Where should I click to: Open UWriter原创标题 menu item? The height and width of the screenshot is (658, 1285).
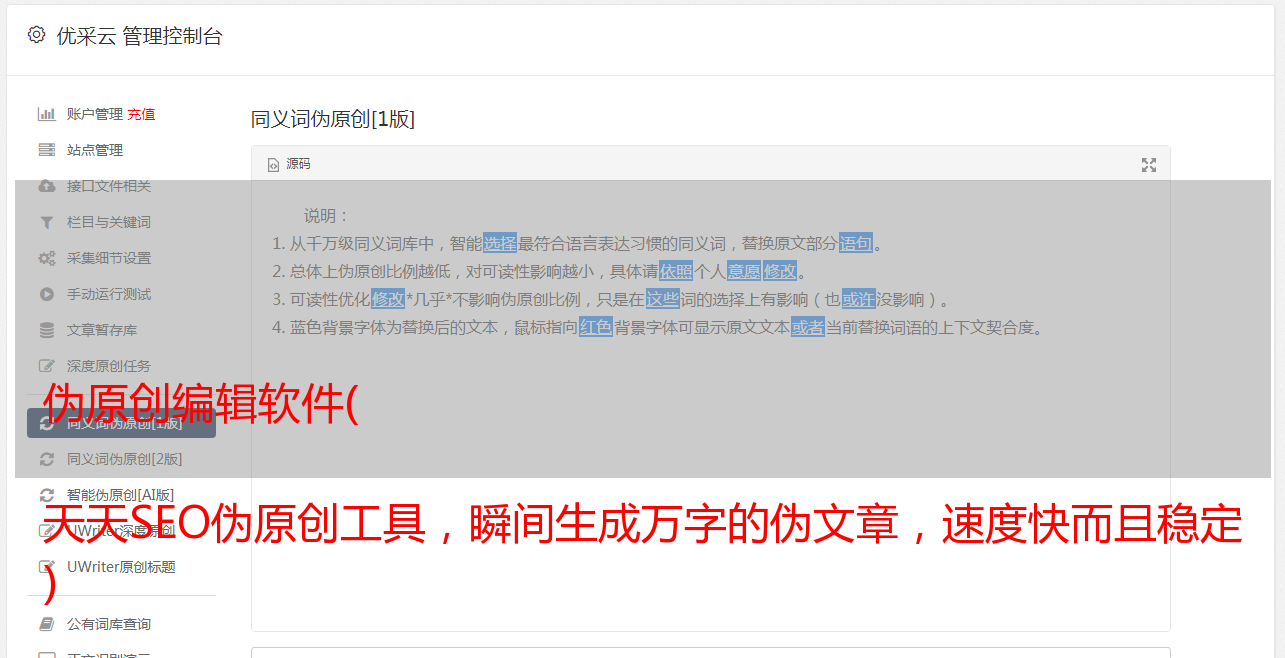(121, 567)
